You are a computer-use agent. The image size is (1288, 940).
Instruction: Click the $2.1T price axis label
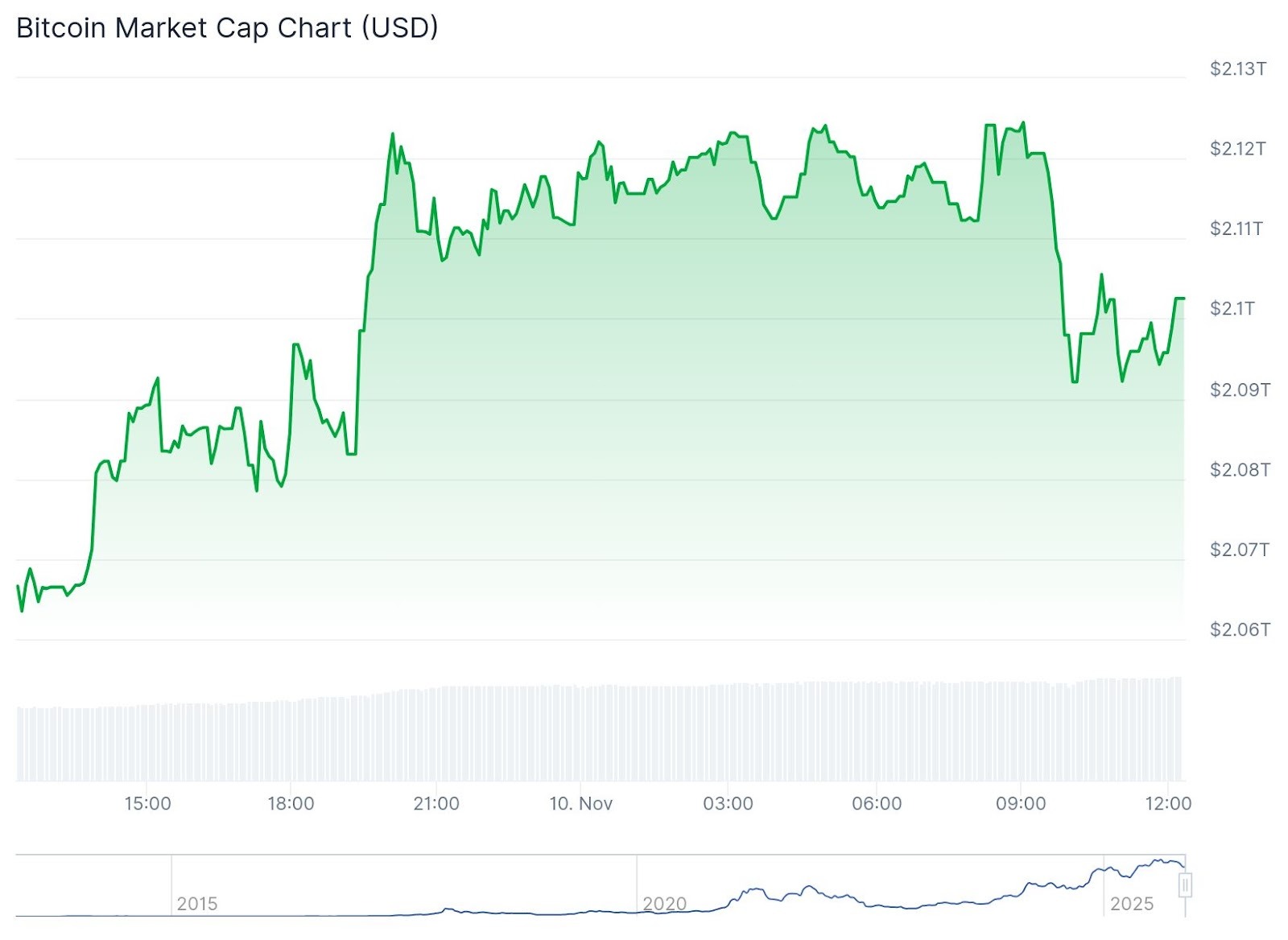coord(1232,308)
